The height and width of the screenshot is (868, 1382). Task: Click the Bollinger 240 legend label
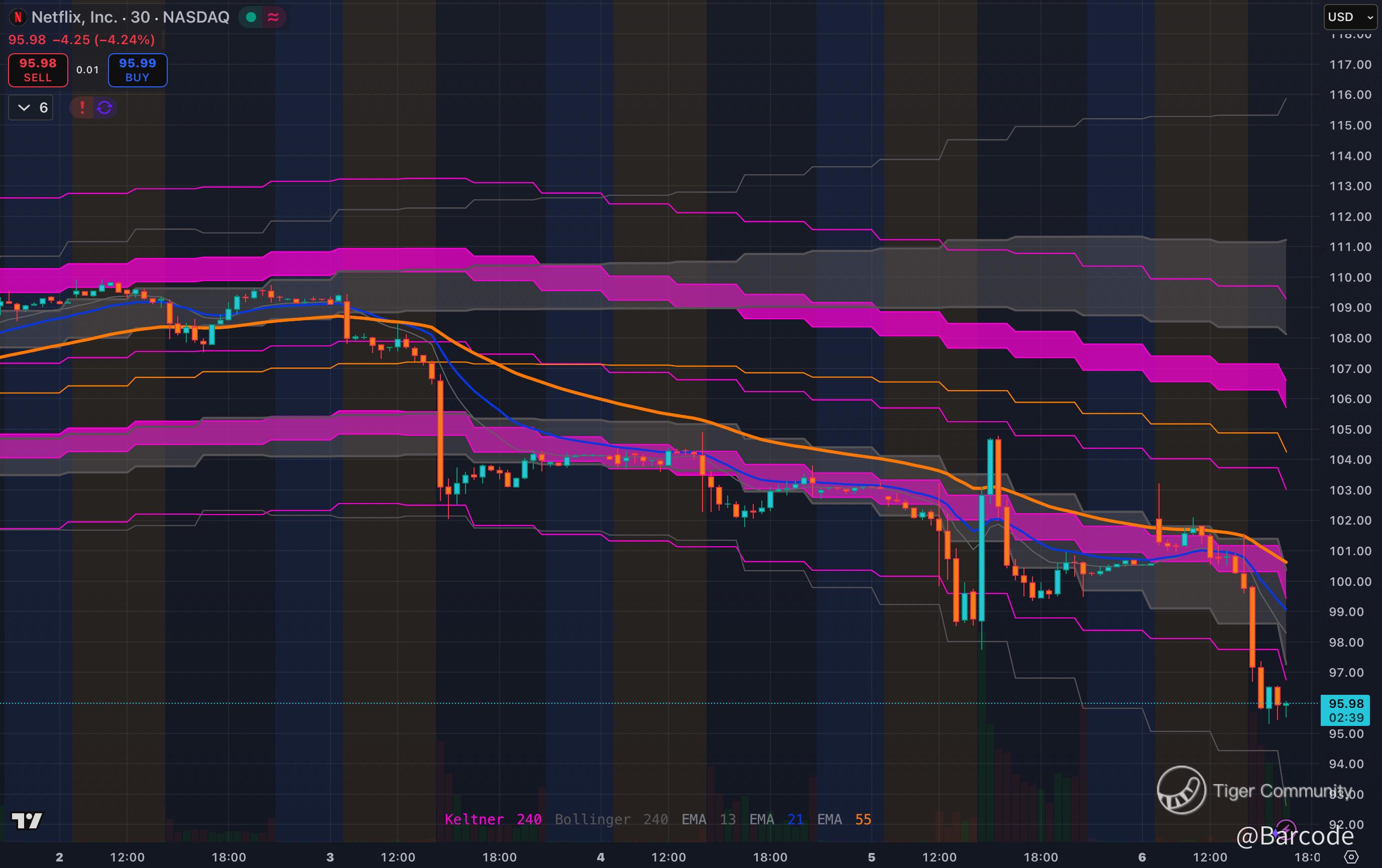click(611, 819)
